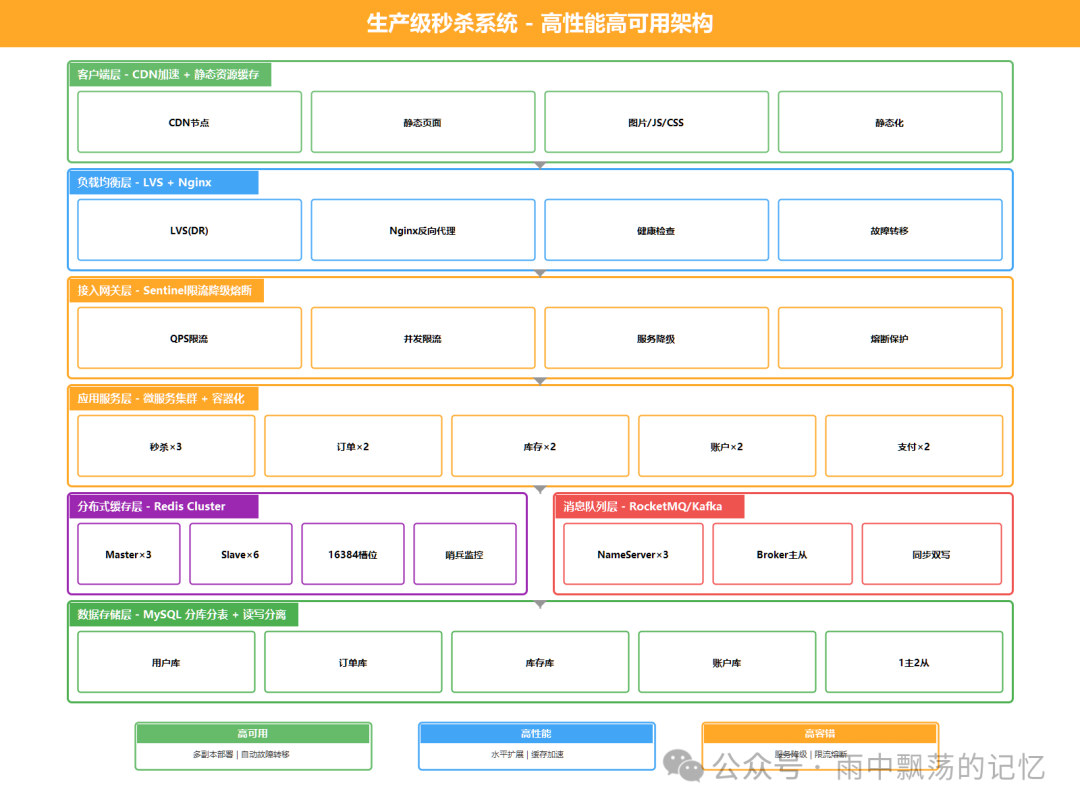Screen dimensions: 1080x810
Task: Toggle the 高可用 badge at the bottom
Action: coord(253,733)
